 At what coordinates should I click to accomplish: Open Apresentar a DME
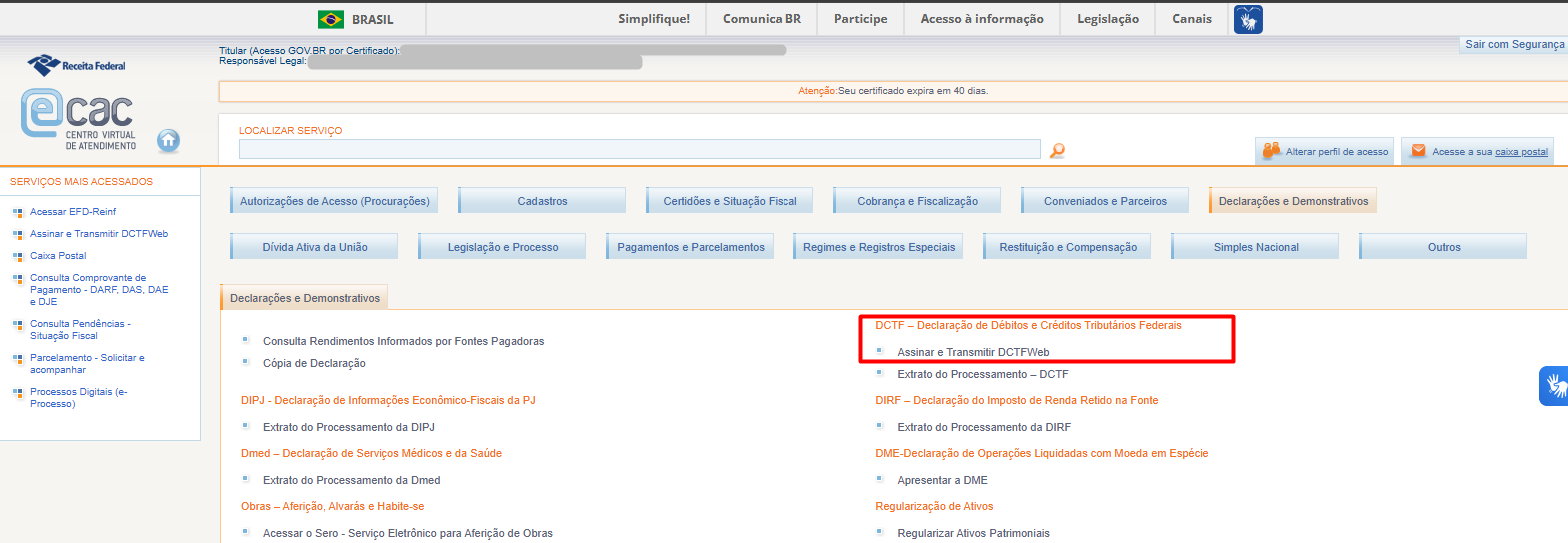942,480
